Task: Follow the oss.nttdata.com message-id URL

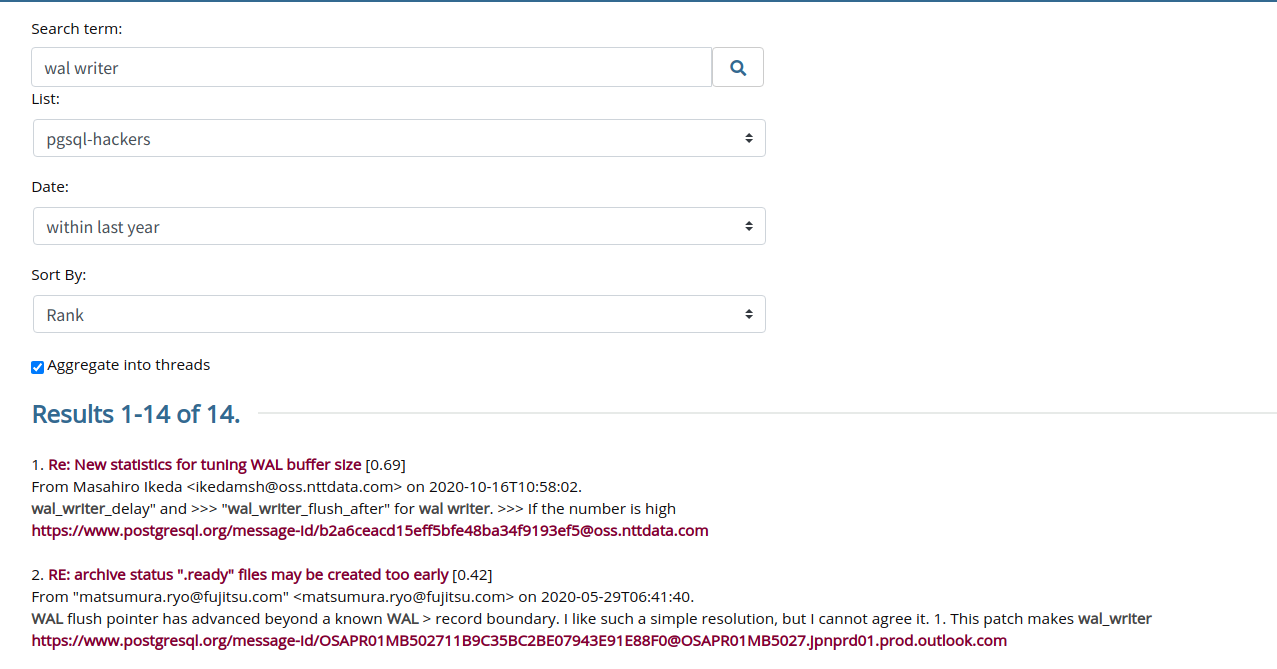Action: [x=369, y=531]
